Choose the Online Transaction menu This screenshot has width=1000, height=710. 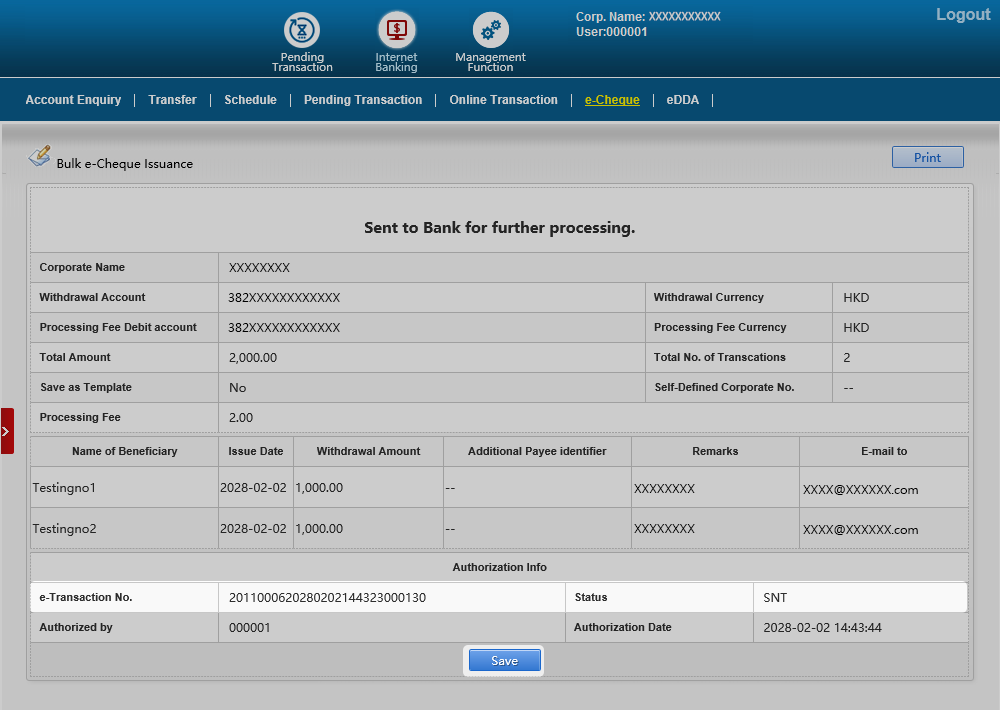click(x=503, y=100)
